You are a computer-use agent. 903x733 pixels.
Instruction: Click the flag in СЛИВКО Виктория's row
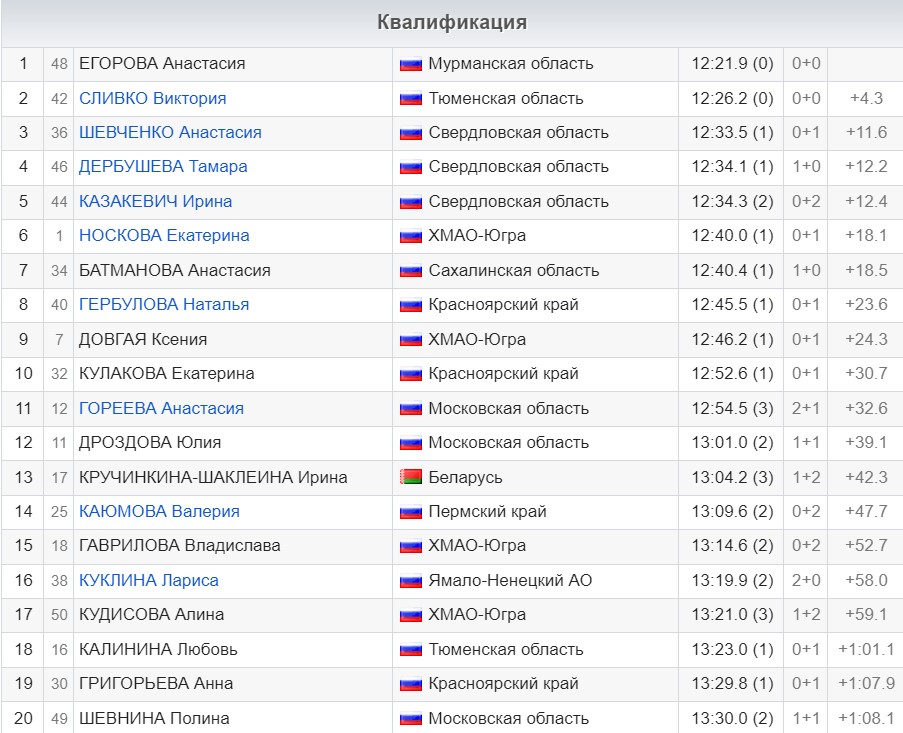pyautogui.click(x=410, y=98)
